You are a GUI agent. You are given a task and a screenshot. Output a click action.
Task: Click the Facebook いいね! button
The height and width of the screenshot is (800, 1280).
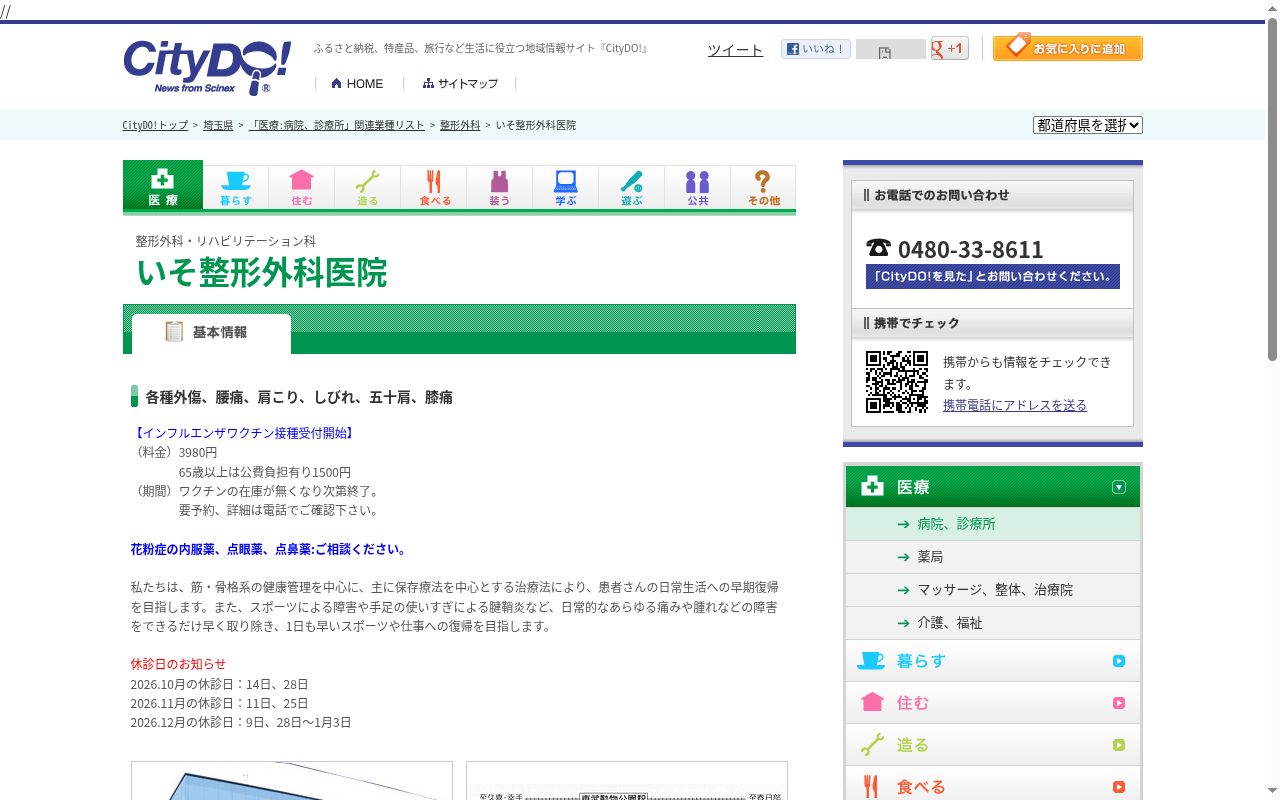pos(816,49)
